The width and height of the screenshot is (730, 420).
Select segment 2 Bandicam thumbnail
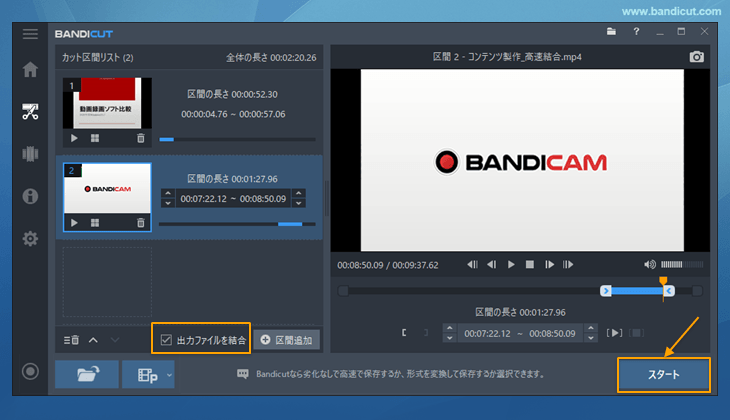point(107,189)
